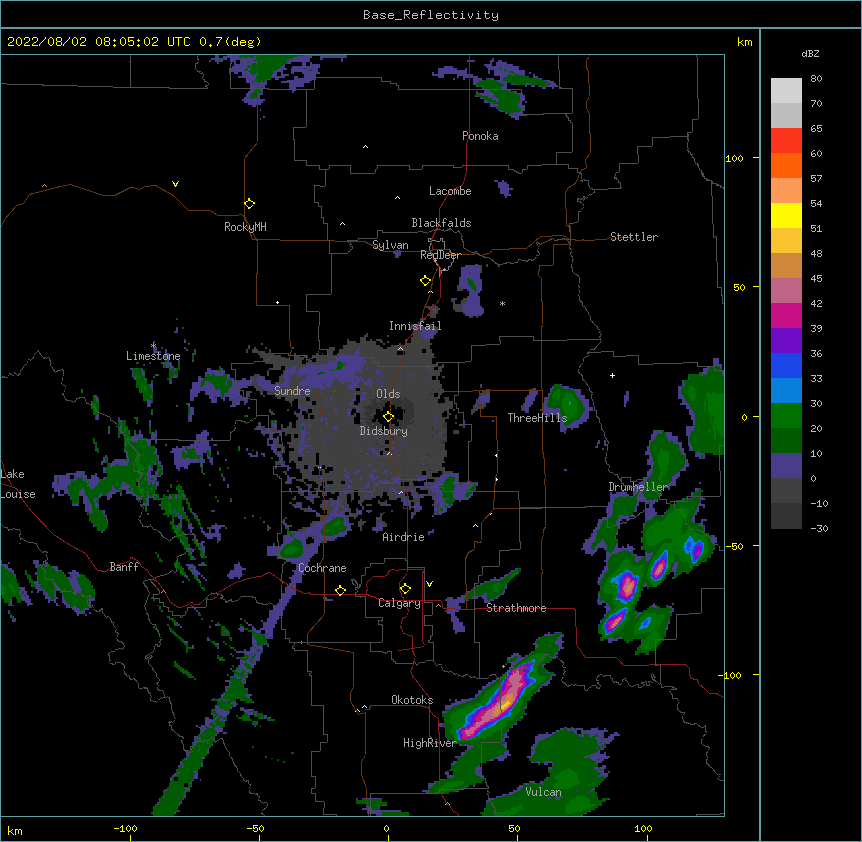862x842 pixels.
Task: Click the Sylvan label on the map
Action: point(390,245)
